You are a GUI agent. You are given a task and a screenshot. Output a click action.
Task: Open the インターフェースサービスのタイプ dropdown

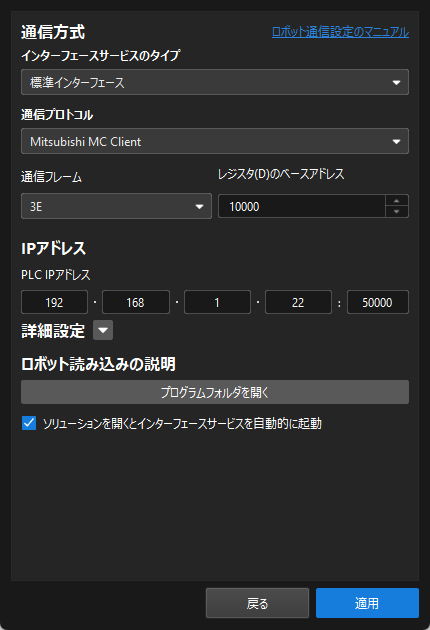pyautogui.click(x=215, y=82)
